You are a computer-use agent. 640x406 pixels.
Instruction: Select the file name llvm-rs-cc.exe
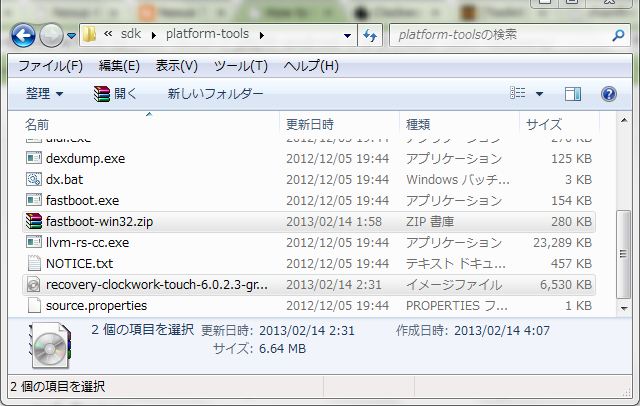click(87, 243)
